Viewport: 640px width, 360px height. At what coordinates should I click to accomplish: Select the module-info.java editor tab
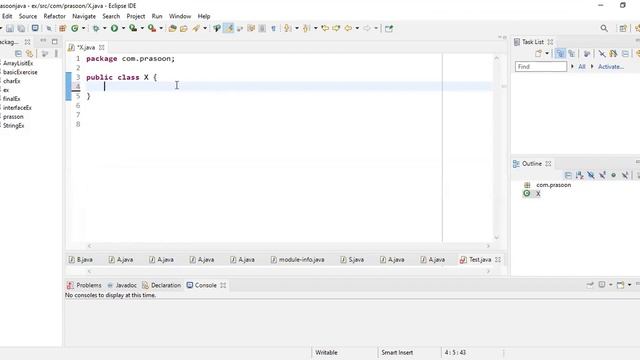pyautogui.click(x=297, y=260)
